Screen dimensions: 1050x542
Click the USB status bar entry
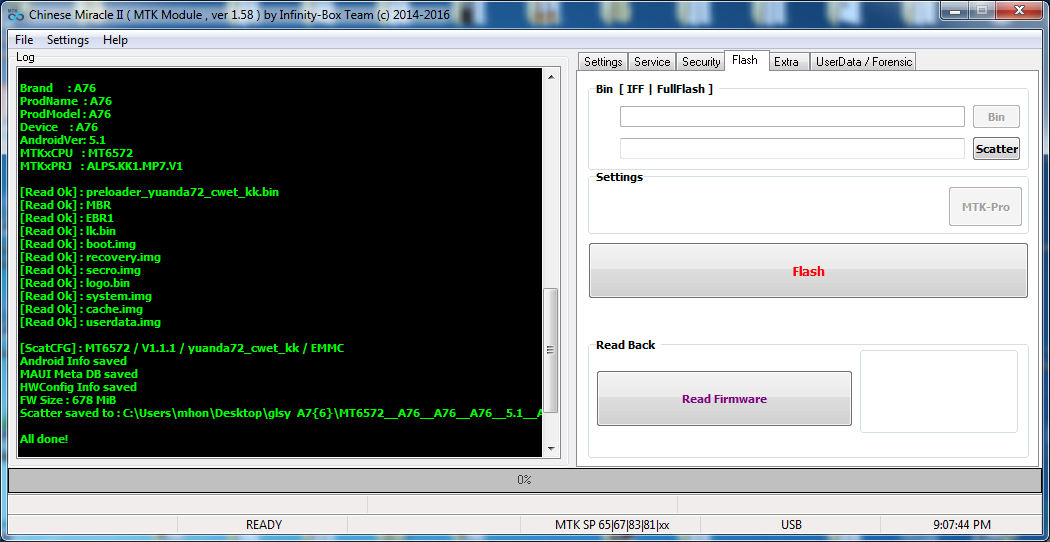(x=791, y=525)
